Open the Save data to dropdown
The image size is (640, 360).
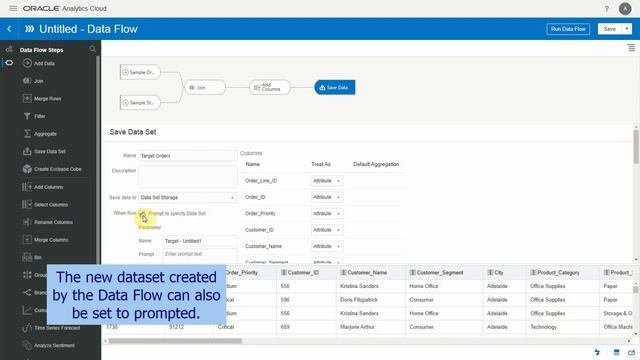click(187, 198)
